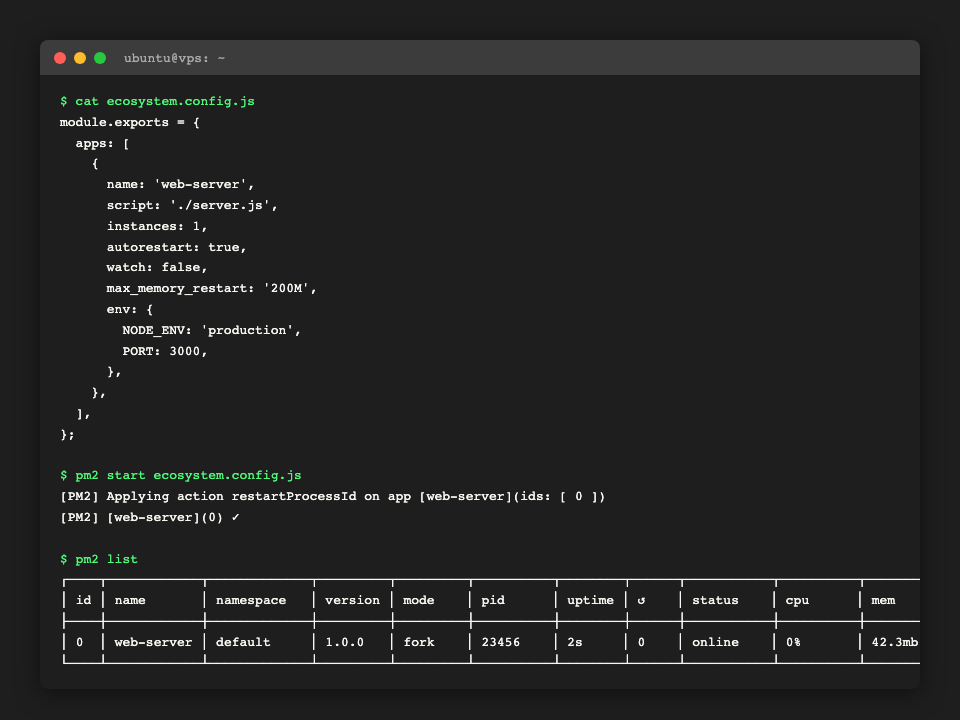Click the yellow minimize window button
Viewport: 960px width, 720px height.
[80, 58]
